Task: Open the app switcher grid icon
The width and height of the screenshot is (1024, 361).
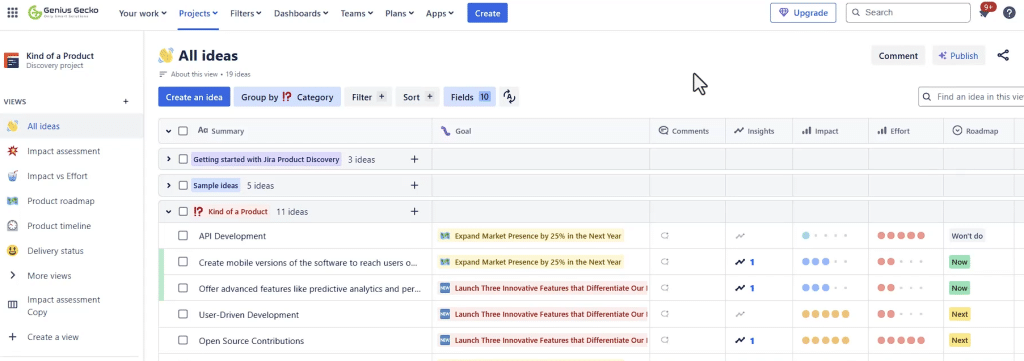Action: pos(13,13)
